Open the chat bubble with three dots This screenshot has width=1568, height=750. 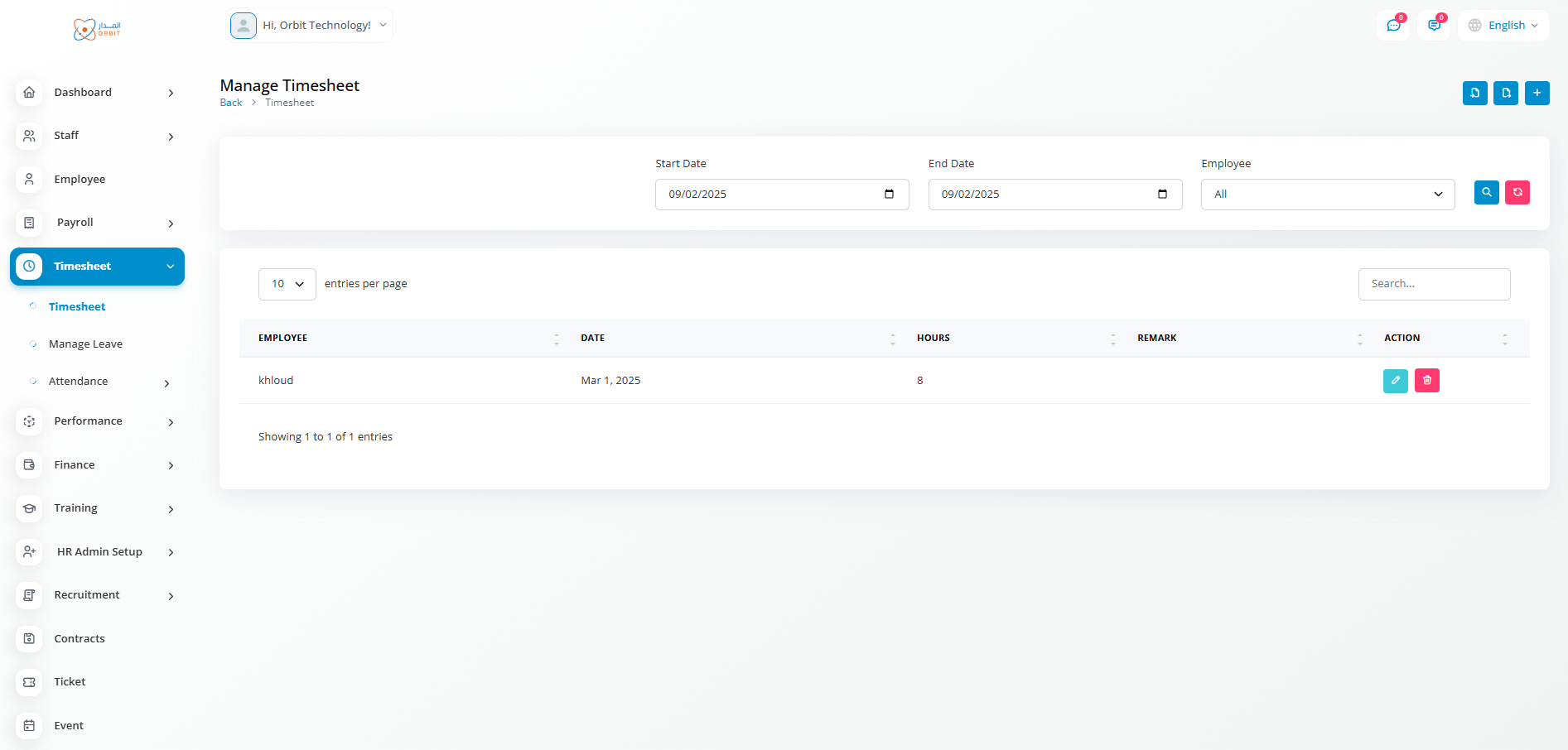point(1393,26)
